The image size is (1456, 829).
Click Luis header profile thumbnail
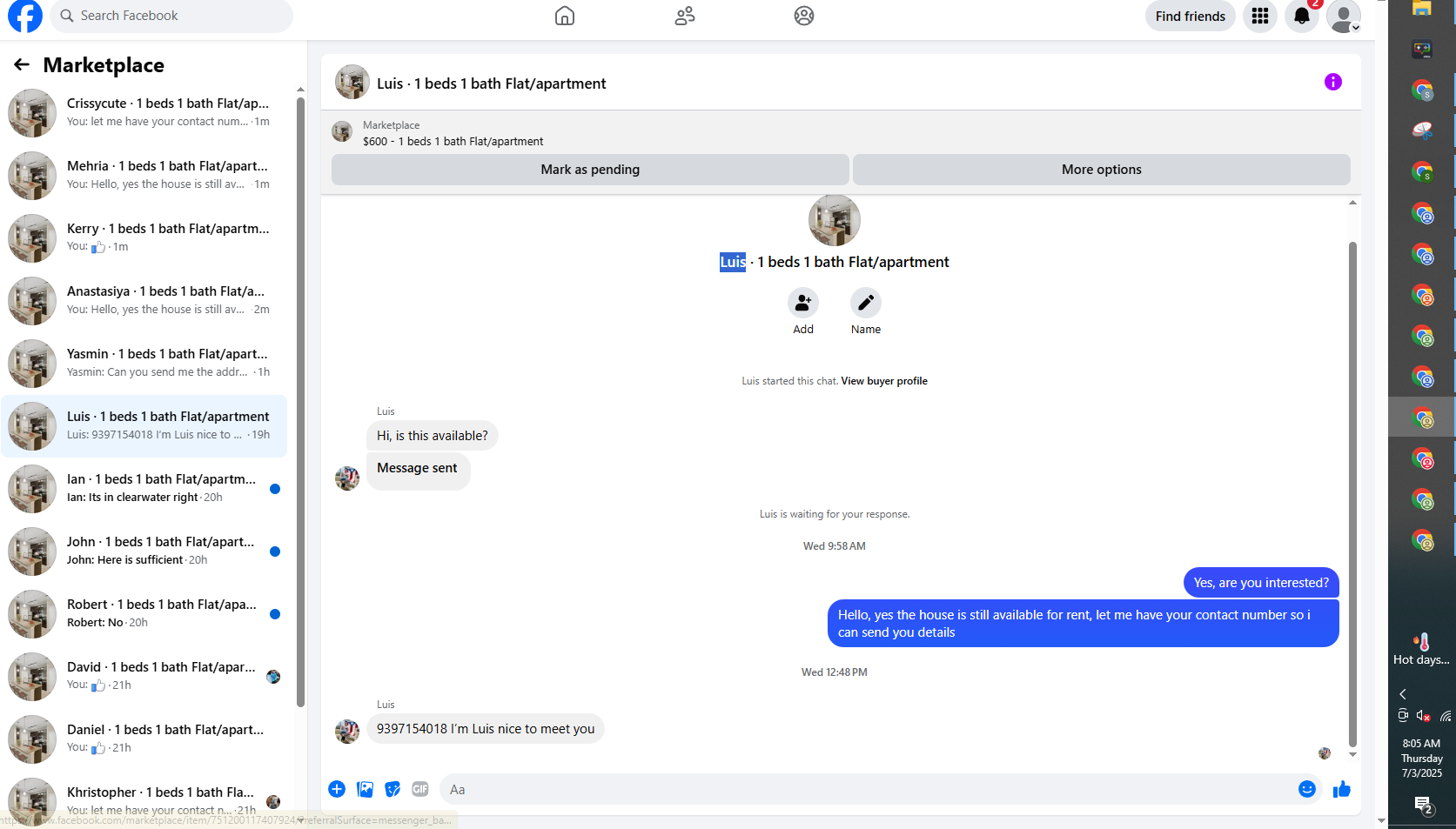pos(352,83)
